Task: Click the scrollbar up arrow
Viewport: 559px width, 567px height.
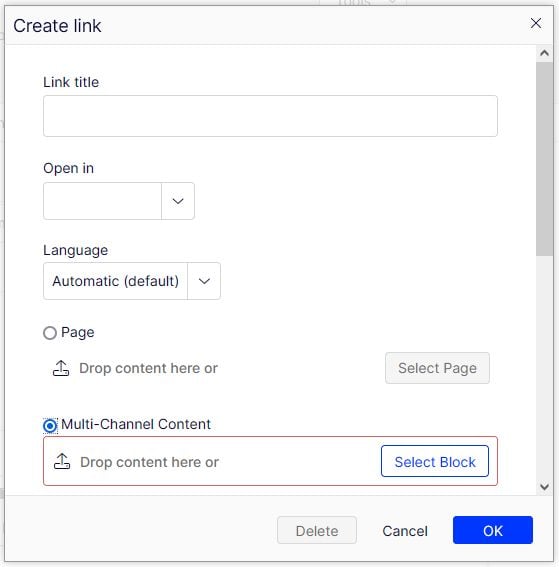Action: coord(544,53)
